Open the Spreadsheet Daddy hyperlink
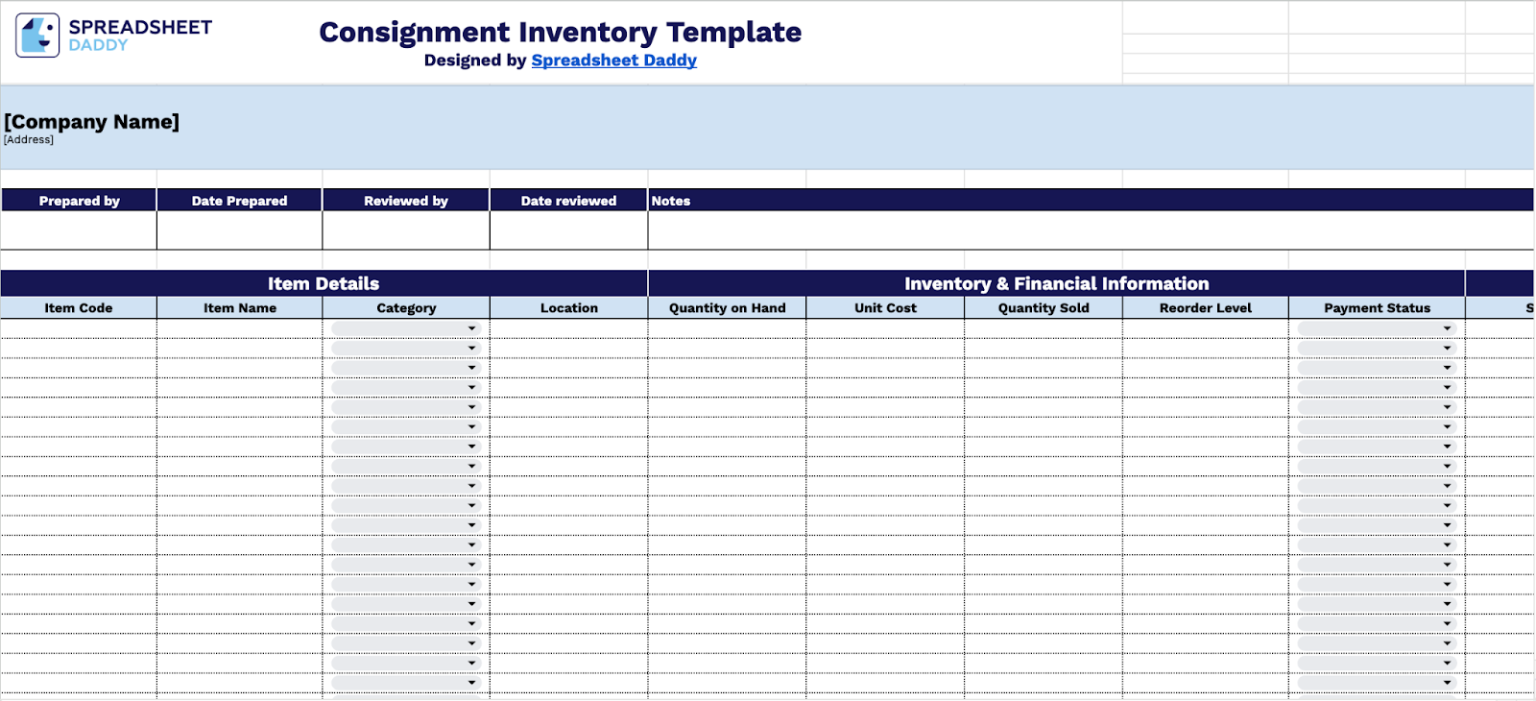The image size is (1536, 701). coord(614,60)
